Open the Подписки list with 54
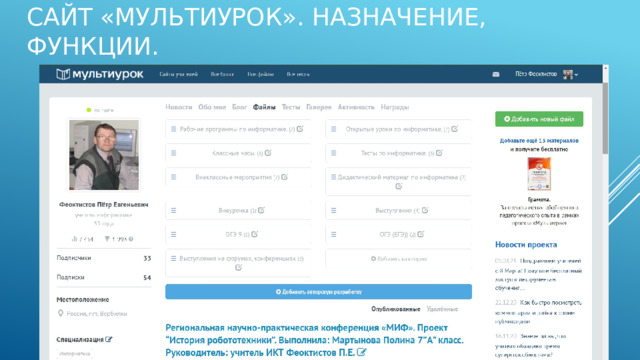Viewport: 640px width, 360px height. (x=104, y=277)
